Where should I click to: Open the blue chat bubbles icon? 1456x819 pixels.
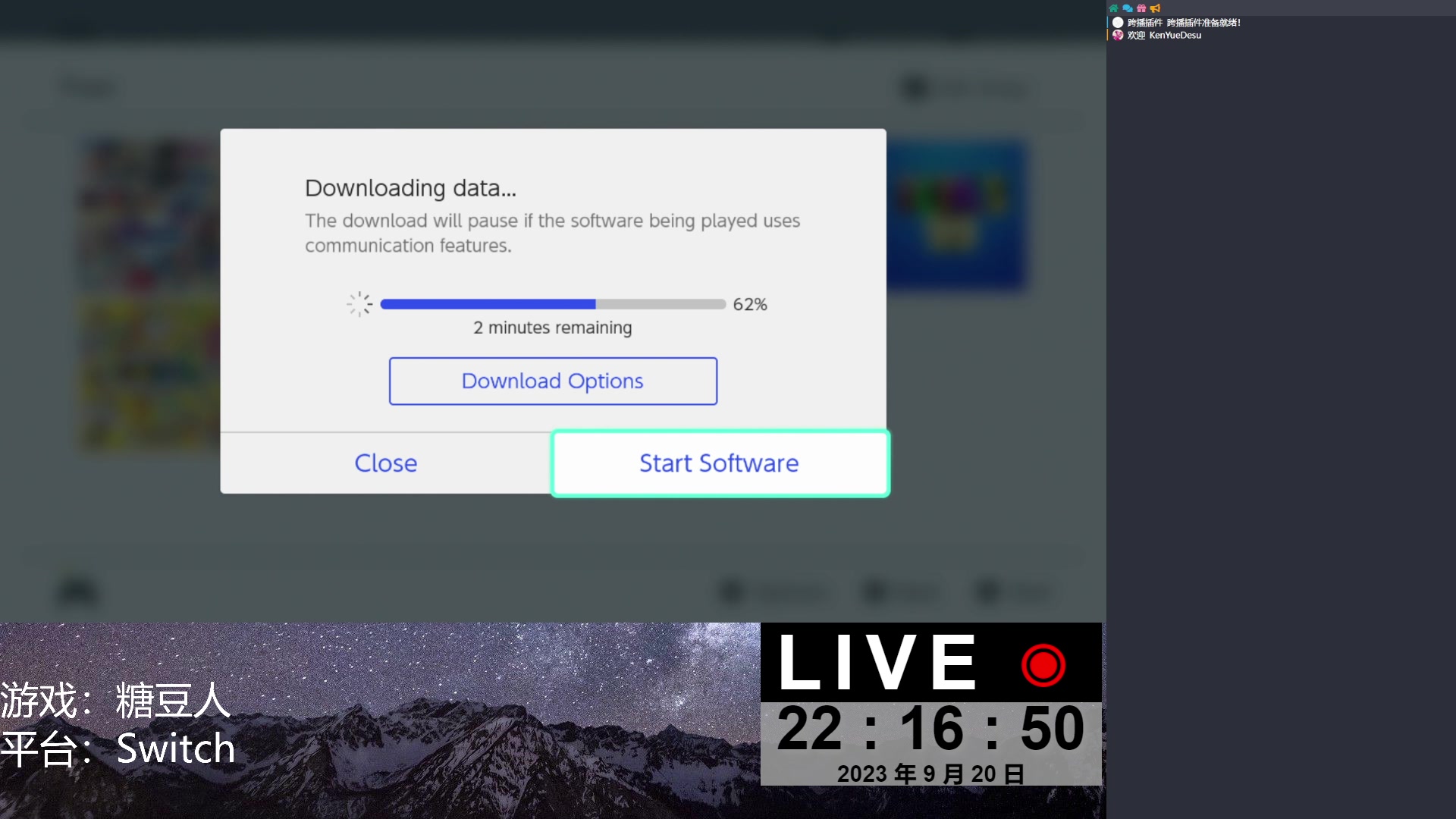tap(1128, 8)
